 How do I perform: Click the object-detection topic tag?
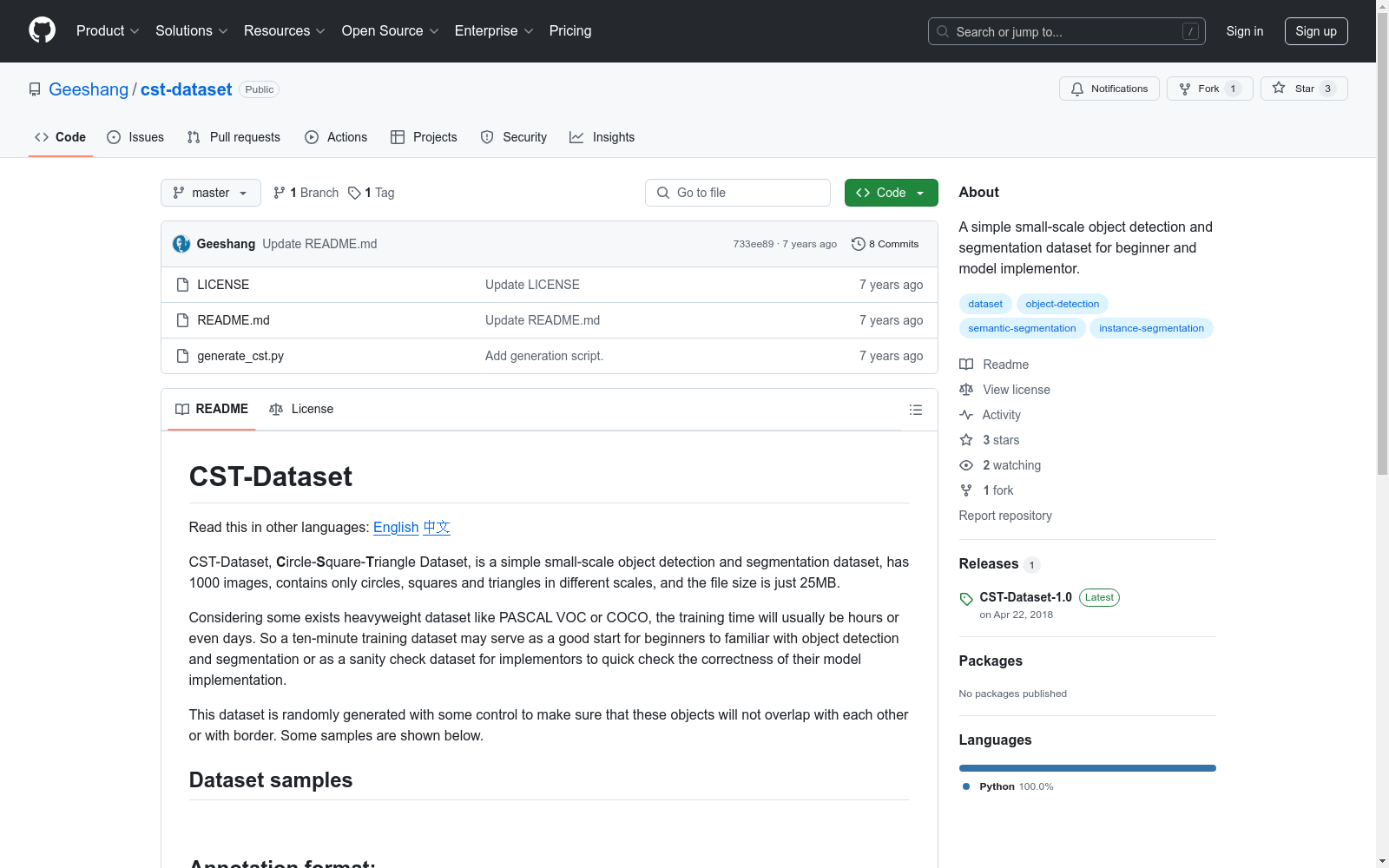pyautogui.click(x=1063, y=304)
